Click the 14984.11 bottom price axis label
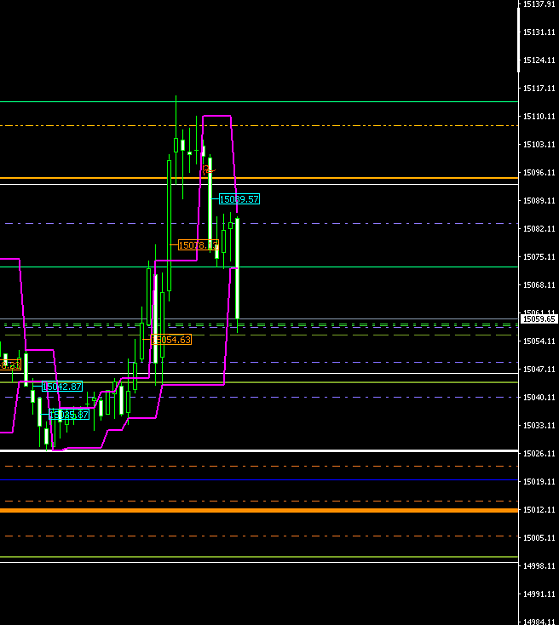 coord(539,622)
